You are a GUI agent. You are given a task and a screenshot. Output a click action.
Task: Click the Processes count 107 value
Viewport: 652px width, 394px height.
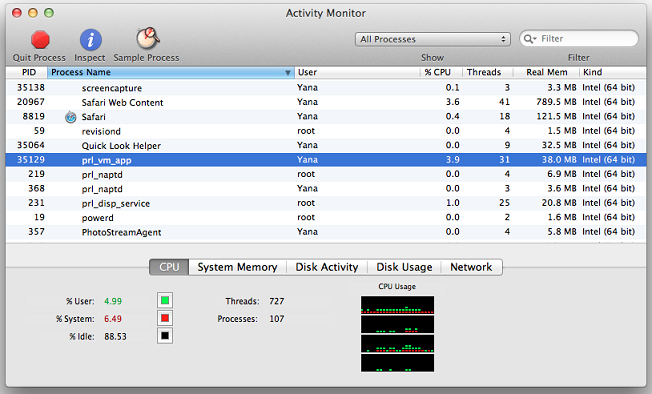(x=277, y=319)
